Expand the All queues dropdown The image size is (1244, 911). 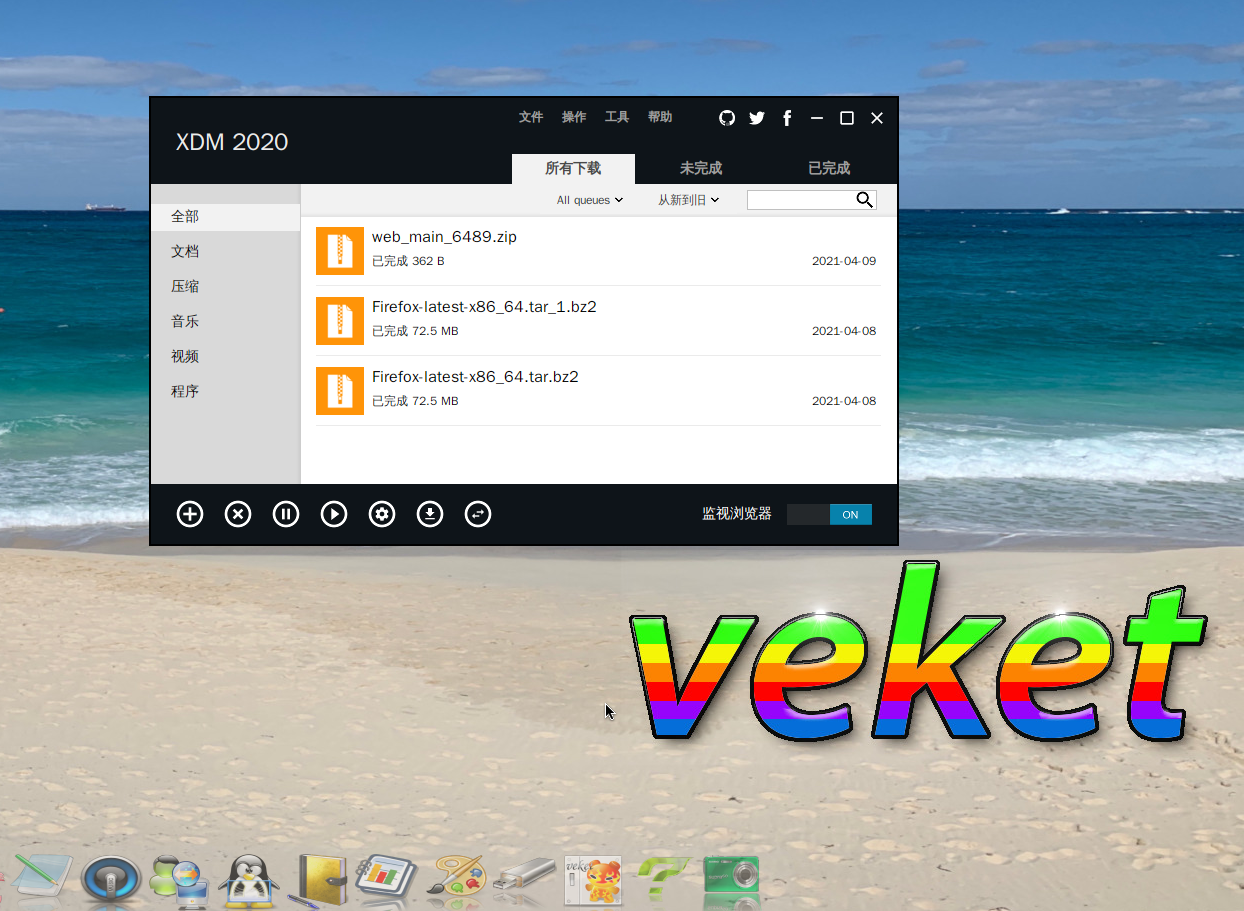click(x=590, y=200)
